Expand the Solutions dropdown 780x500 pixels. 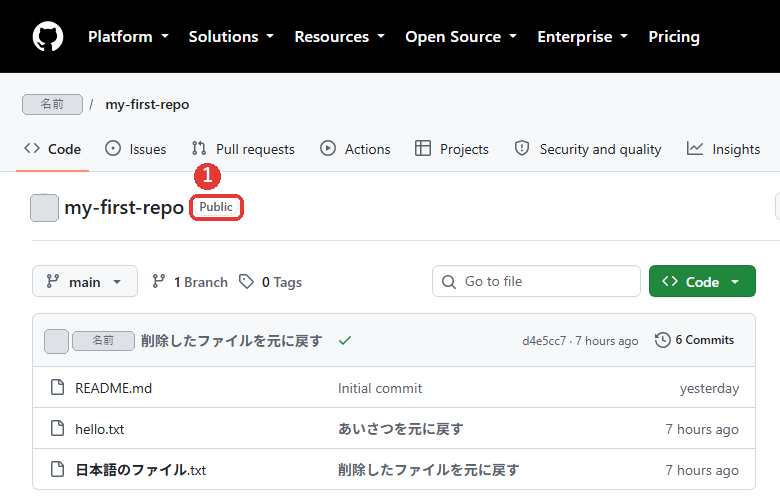231,36
